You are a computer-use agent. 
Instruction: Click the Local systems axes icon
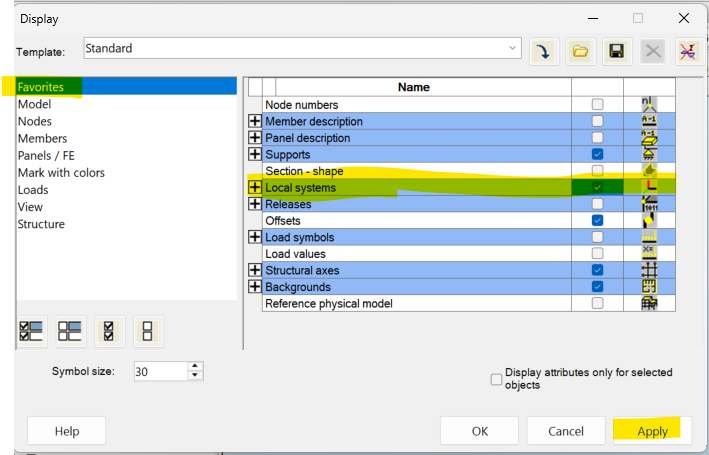pos(649,187)
